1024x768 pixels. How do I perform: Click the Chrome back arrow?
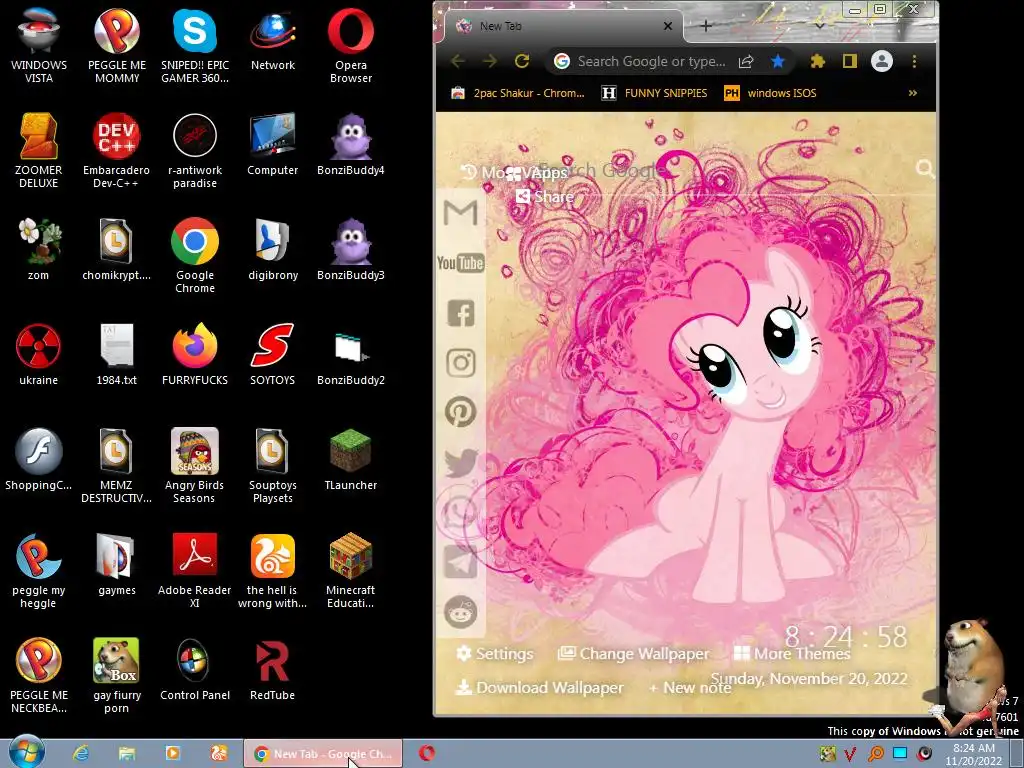pyautogui.click(x=458, y=61)
